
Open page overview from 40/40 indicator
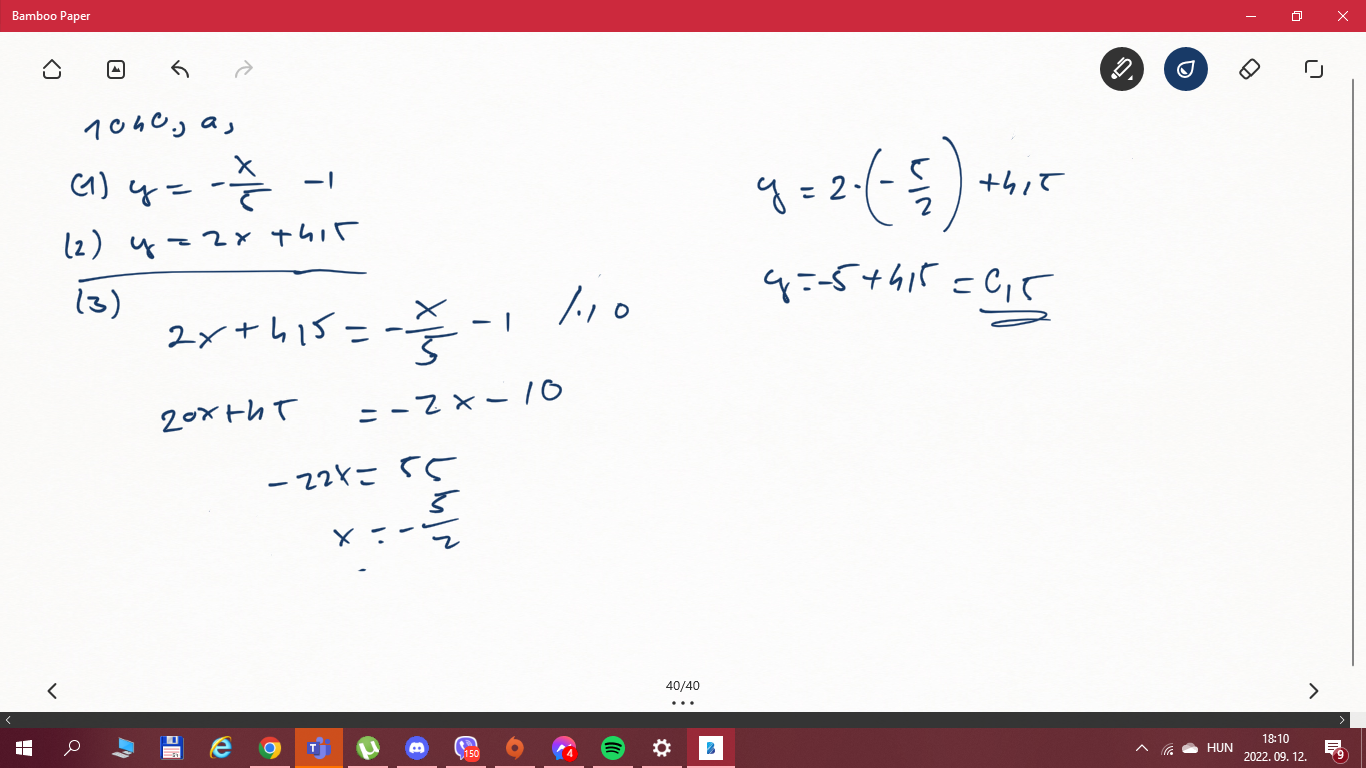tap(683, 685)
